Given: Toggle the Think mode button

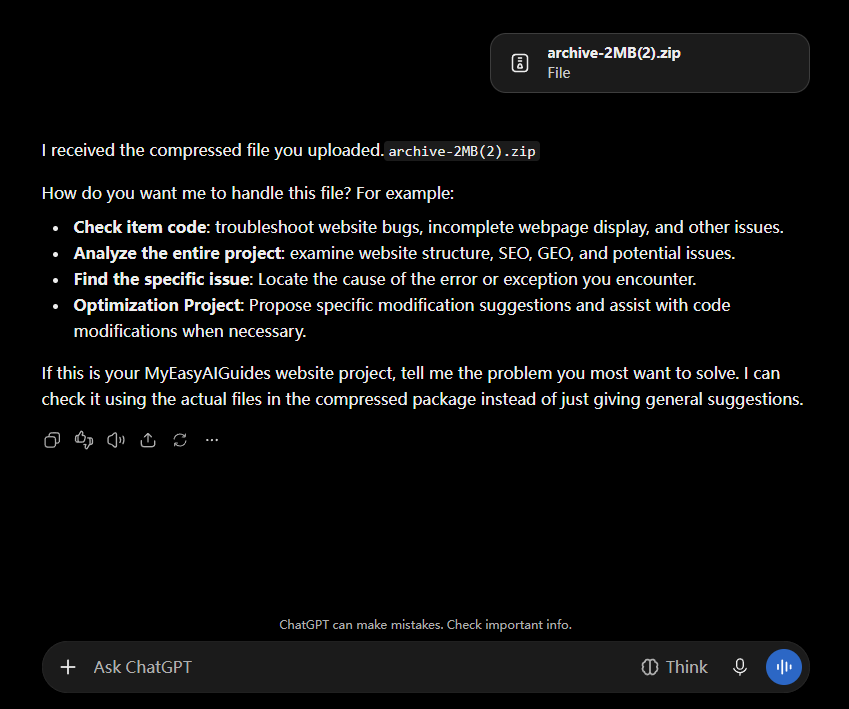Looking at the screenshot, I should (x=674, y=667).
